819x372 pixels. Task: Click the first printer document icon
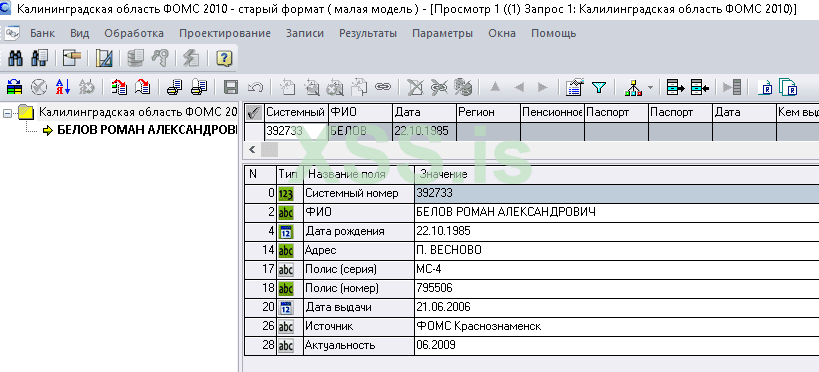[174, 87]
